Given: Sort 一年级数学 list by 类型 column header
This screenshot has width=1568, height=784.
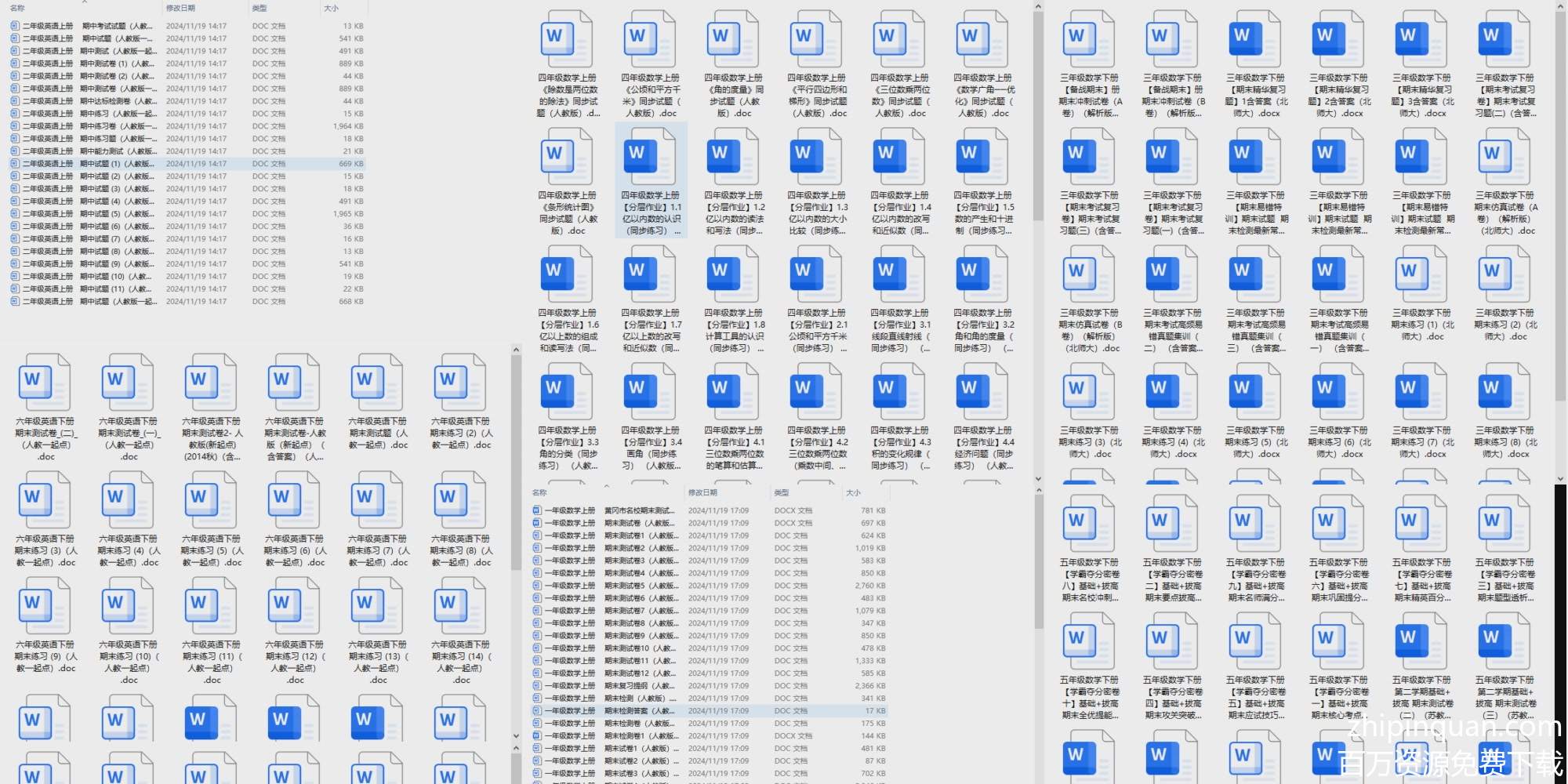Looking at the screenshot, I should pyautogui.click(x=782, y=493).
